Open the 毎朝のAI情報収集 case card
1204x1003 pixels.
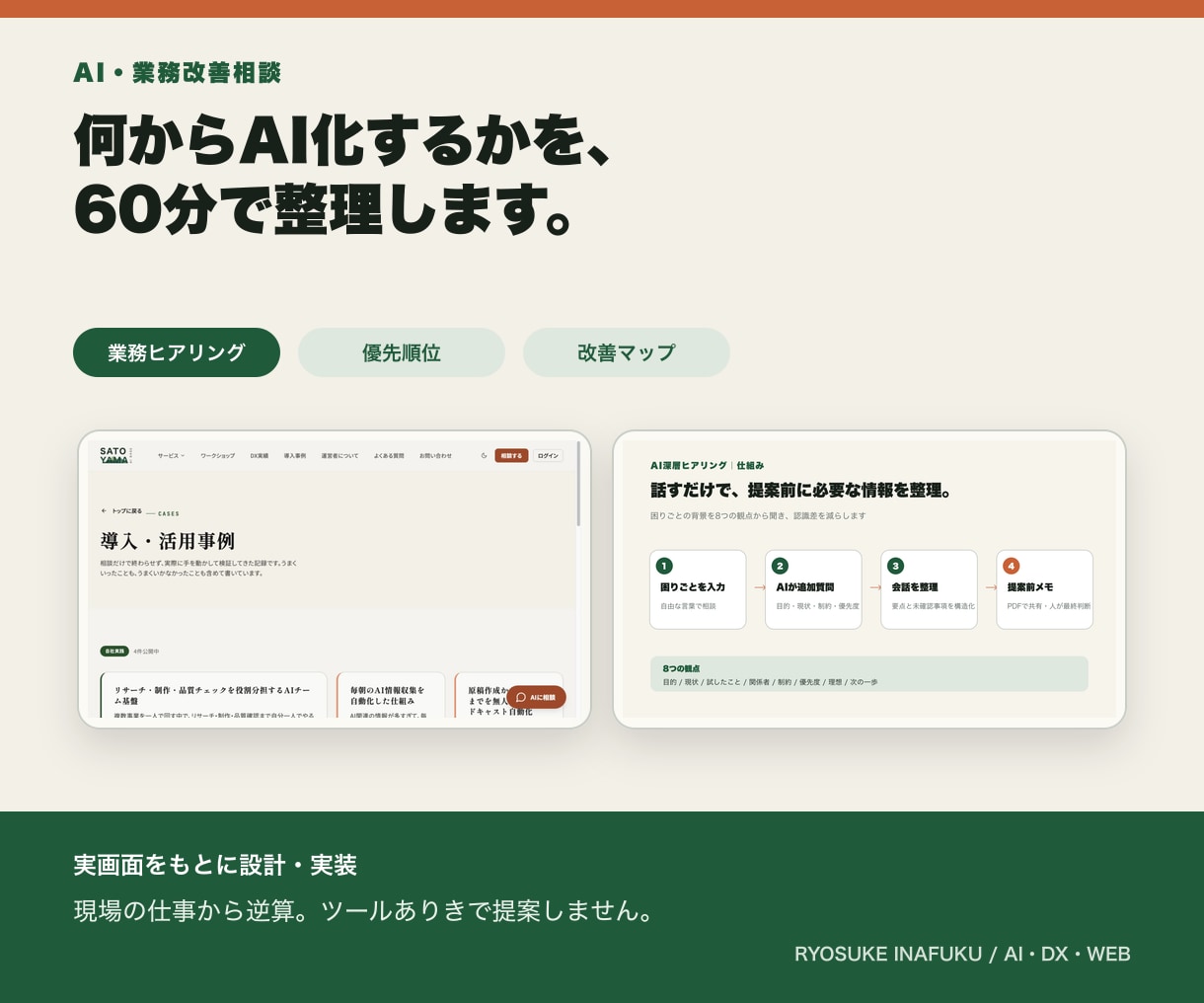[390, 696]
